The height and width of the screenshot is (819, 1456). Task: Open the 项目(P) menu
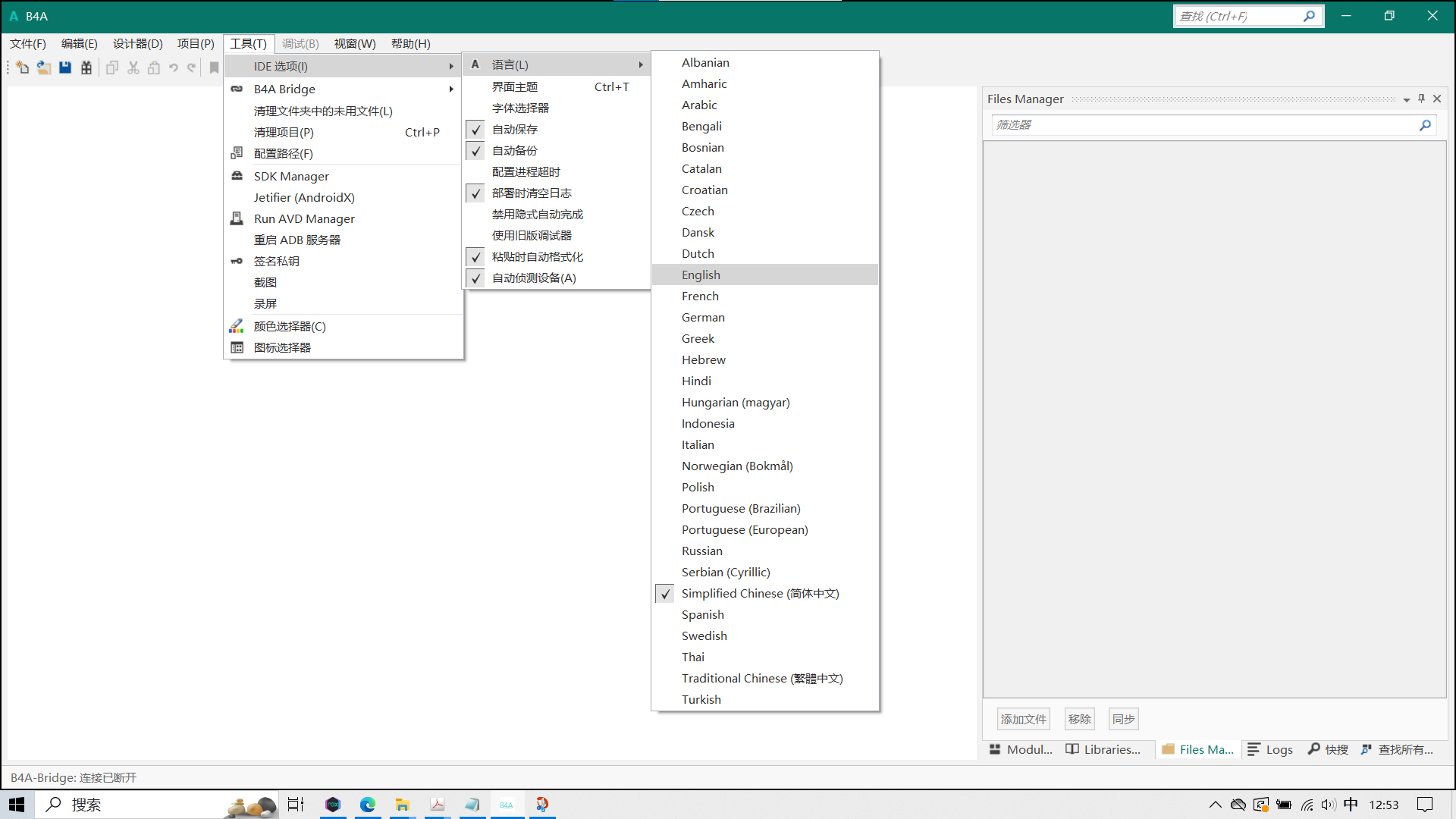[x=196, y=44]
